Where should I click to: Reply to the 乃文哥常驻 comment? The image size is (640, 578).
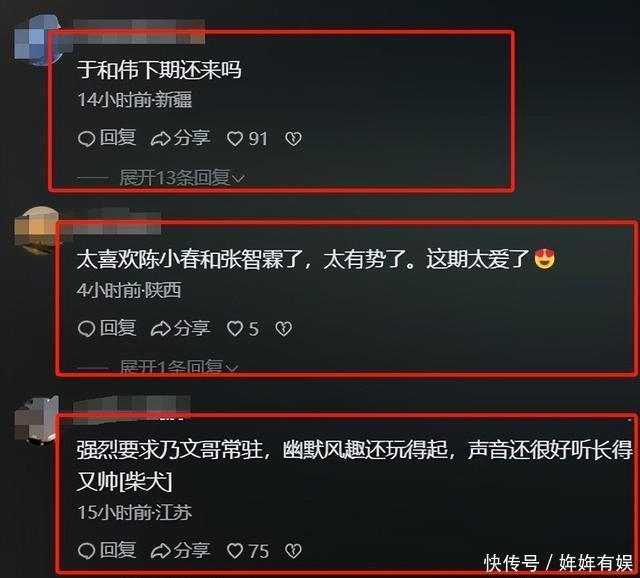click(107, 550)
